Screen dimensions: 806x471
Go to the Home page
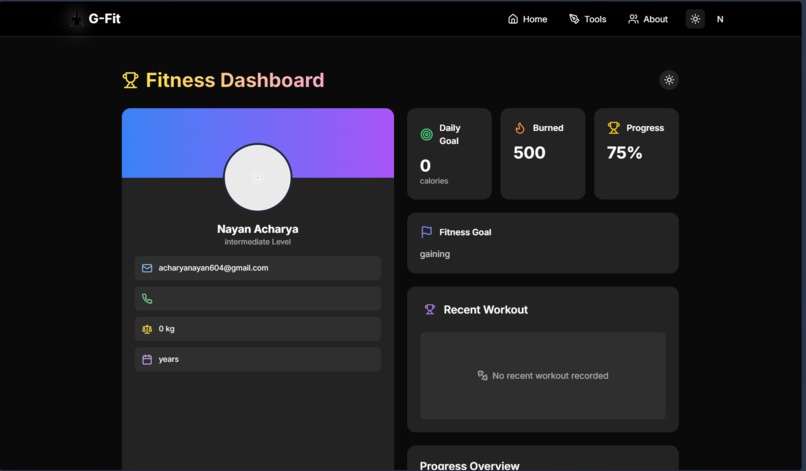click(527, 19)
